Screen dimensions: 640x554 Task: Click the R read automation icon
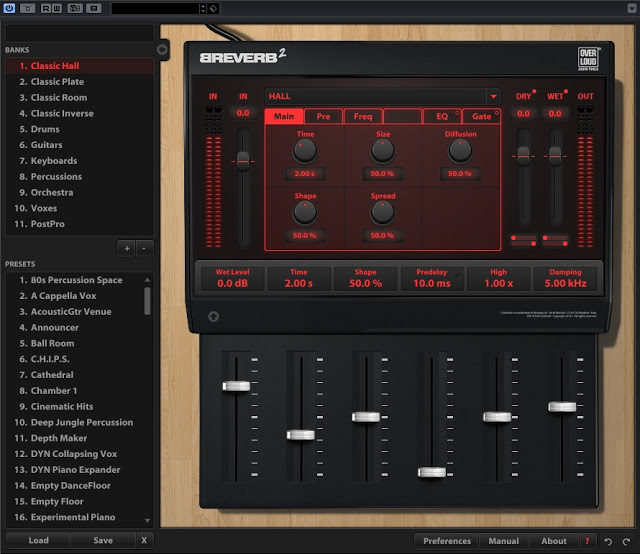pyautogui.click(x=47, y=8)
